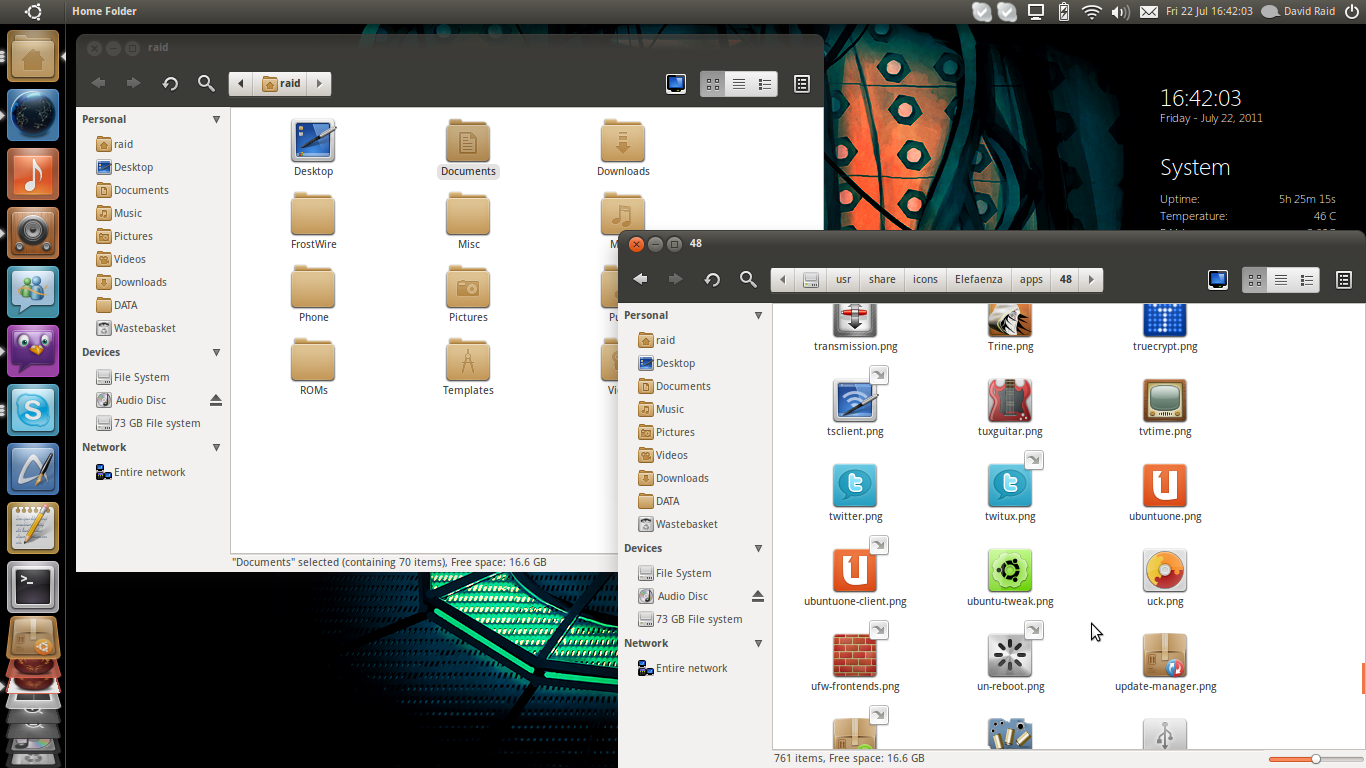Open the volume indicator in top panel
Image resolution: width=1366 pixels, height=768 pixels.
pos(1120,12)
